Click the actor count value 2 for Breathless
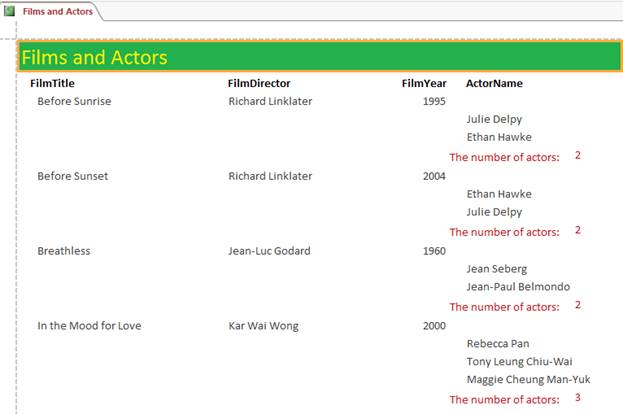Image resolution: width=623 pixels, height=414 pixels. pos(578,305)
